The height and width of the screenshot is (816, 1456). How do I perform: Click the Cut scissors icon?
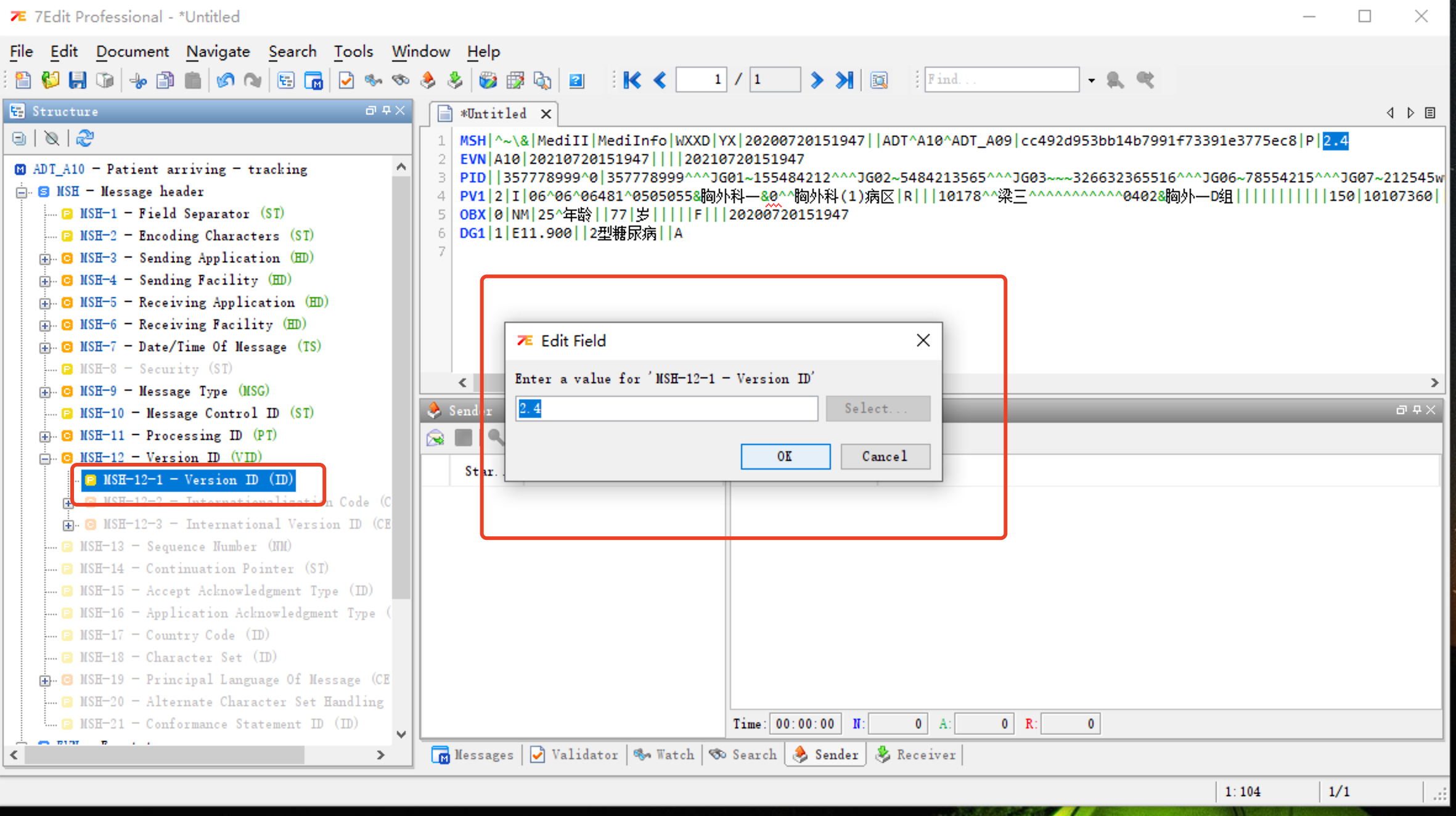click(x=138, y=80)
